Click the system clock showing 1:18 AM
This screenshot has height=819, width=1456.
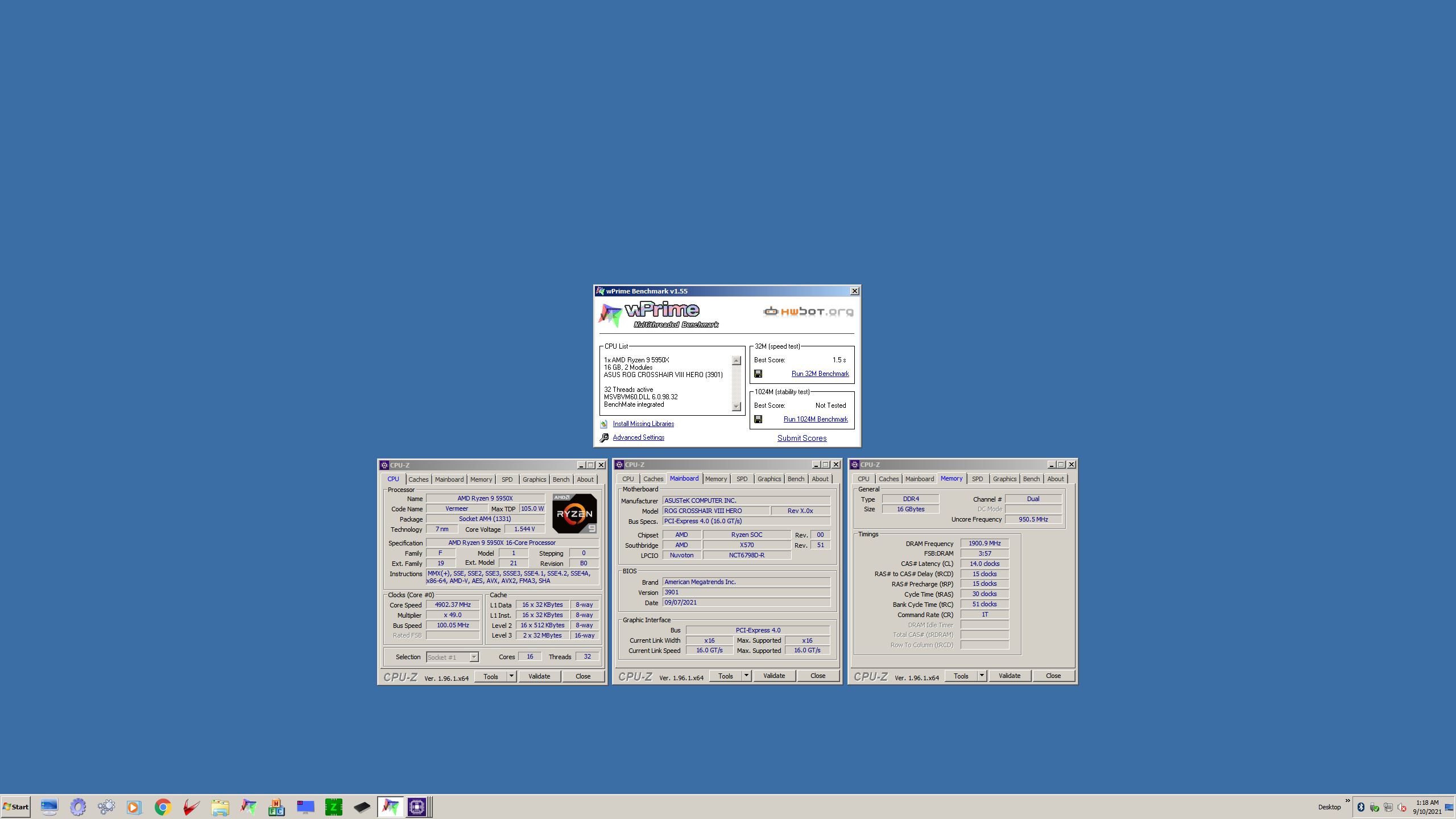point(1428,803)
